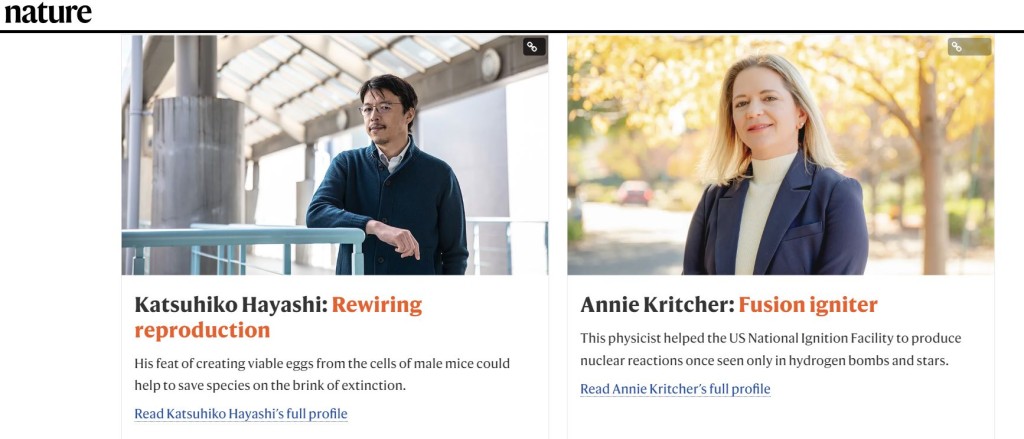Click the paragraph about the US National Ignition Facility
Screen dimensions: 1024x439
tap(770, 349)
